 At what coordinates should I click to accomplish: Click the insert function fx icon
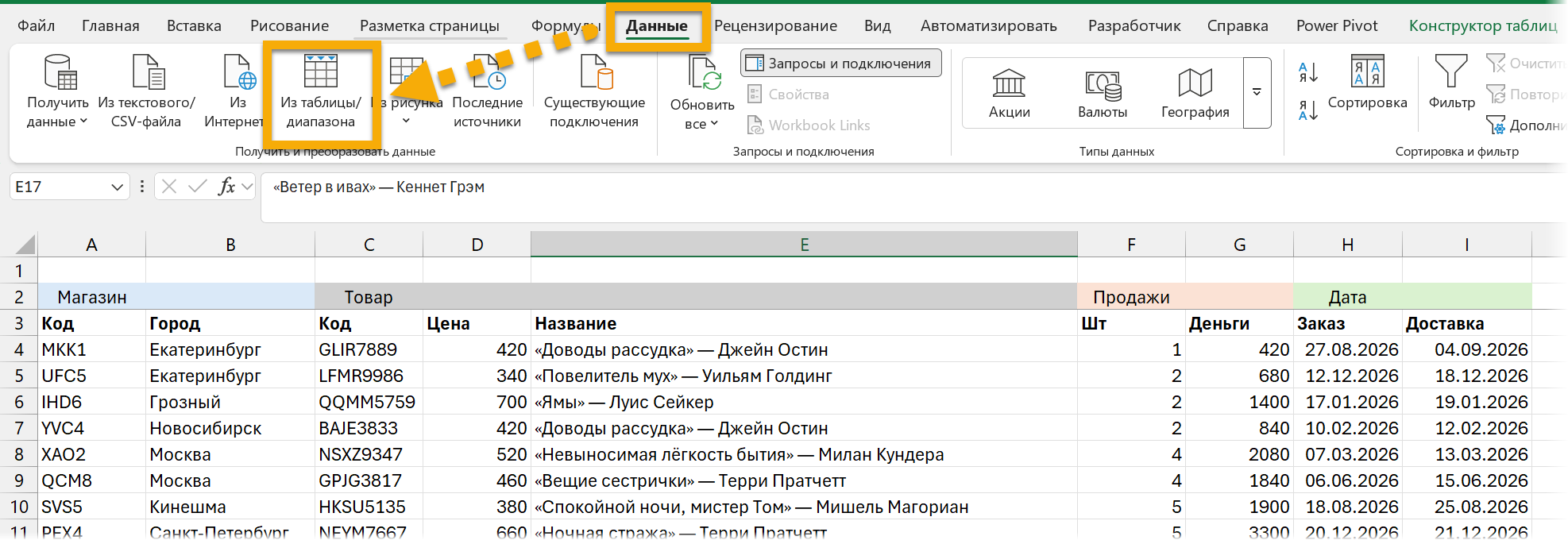point(226,187)
